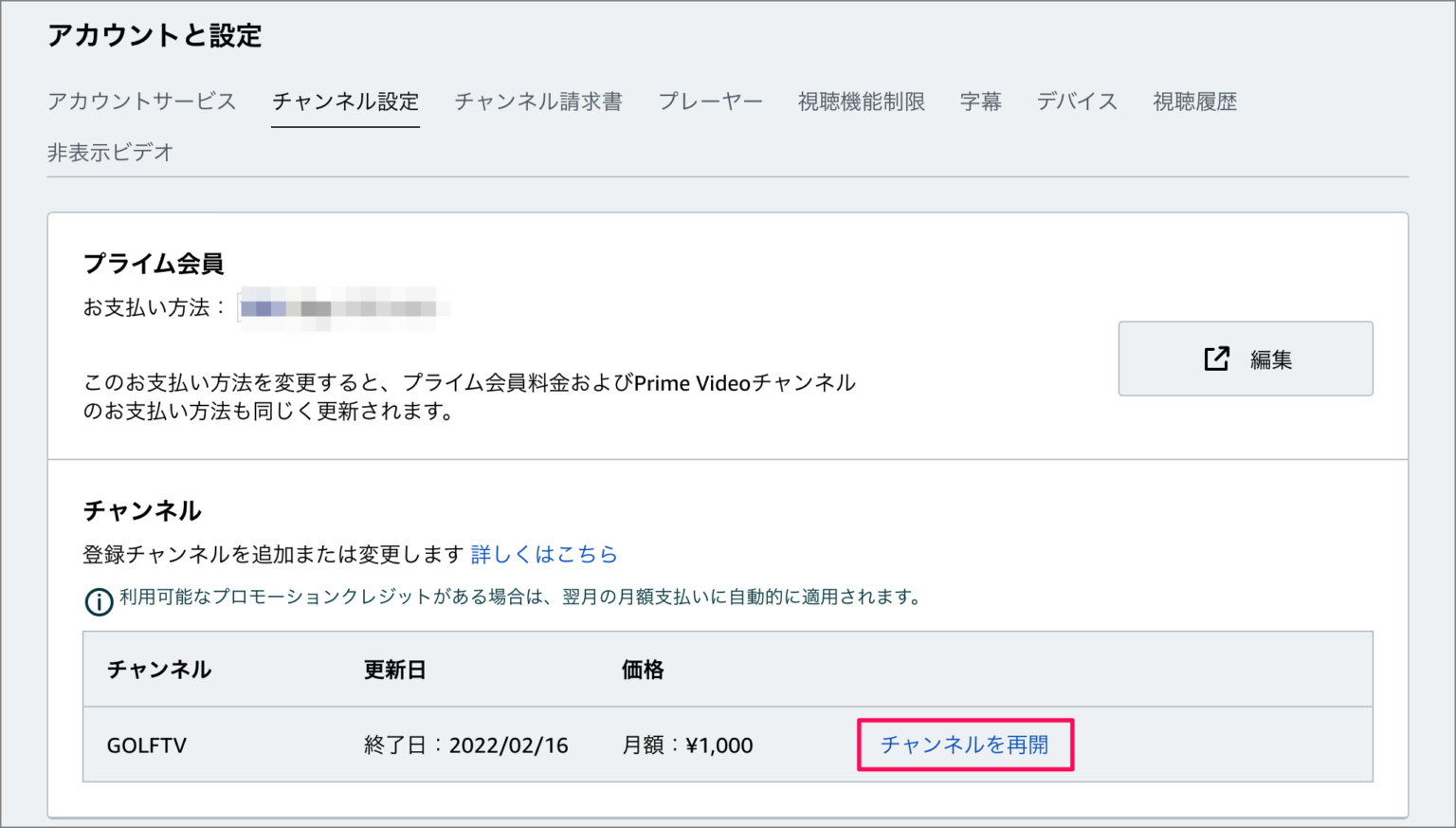1456x828 pixels.
Task: Click the 終了日：2022/02/16 renewal date text
Action: tap(460, 745)
